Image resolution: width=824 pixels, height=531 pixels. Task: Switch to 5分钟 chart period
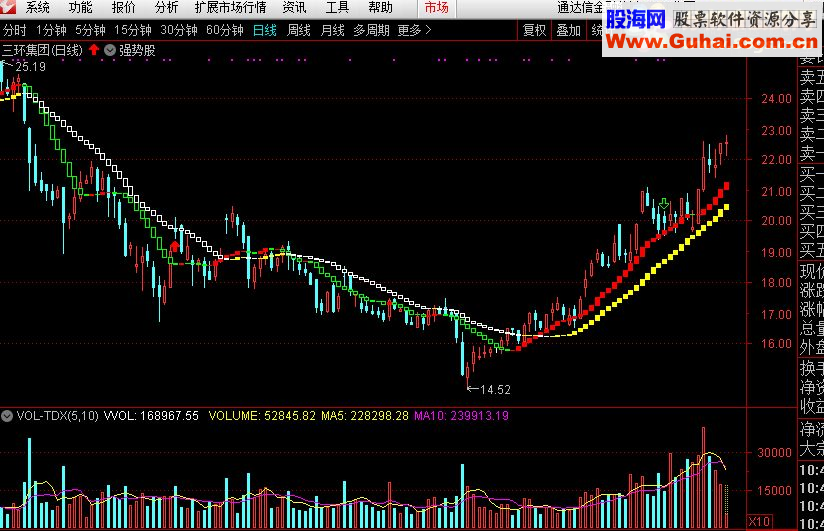point(90,30)
